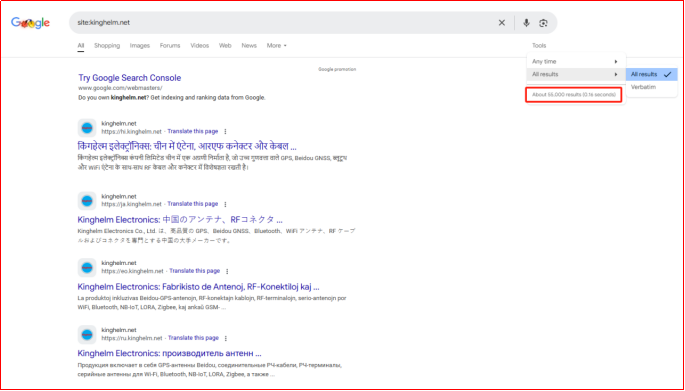Open the More search categories dropdown
Screen dimensions: 685x391
[x=277, y=45]
